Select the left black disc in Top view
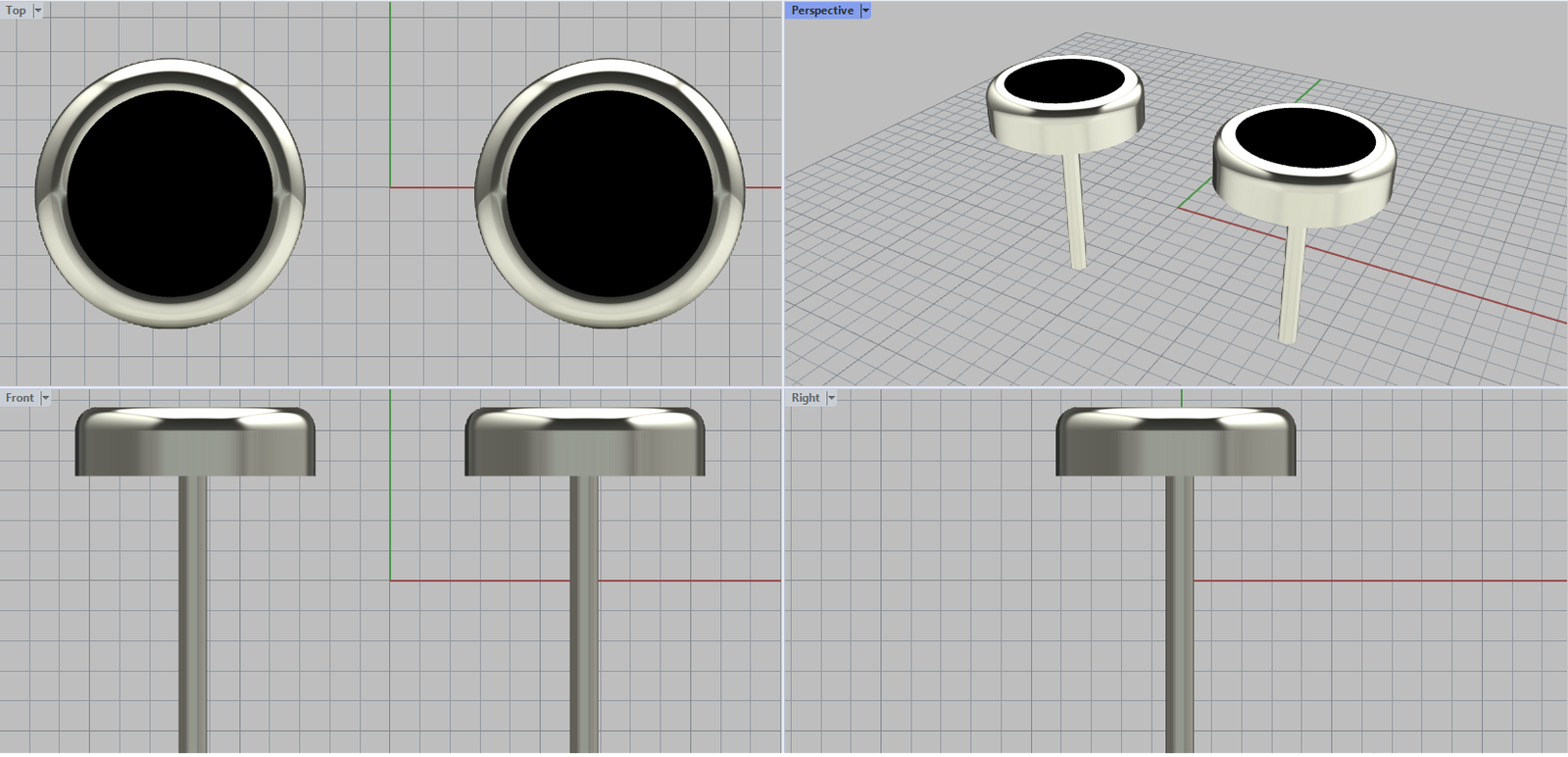This screenshot has width=1568, height=757. click(170, 194)
